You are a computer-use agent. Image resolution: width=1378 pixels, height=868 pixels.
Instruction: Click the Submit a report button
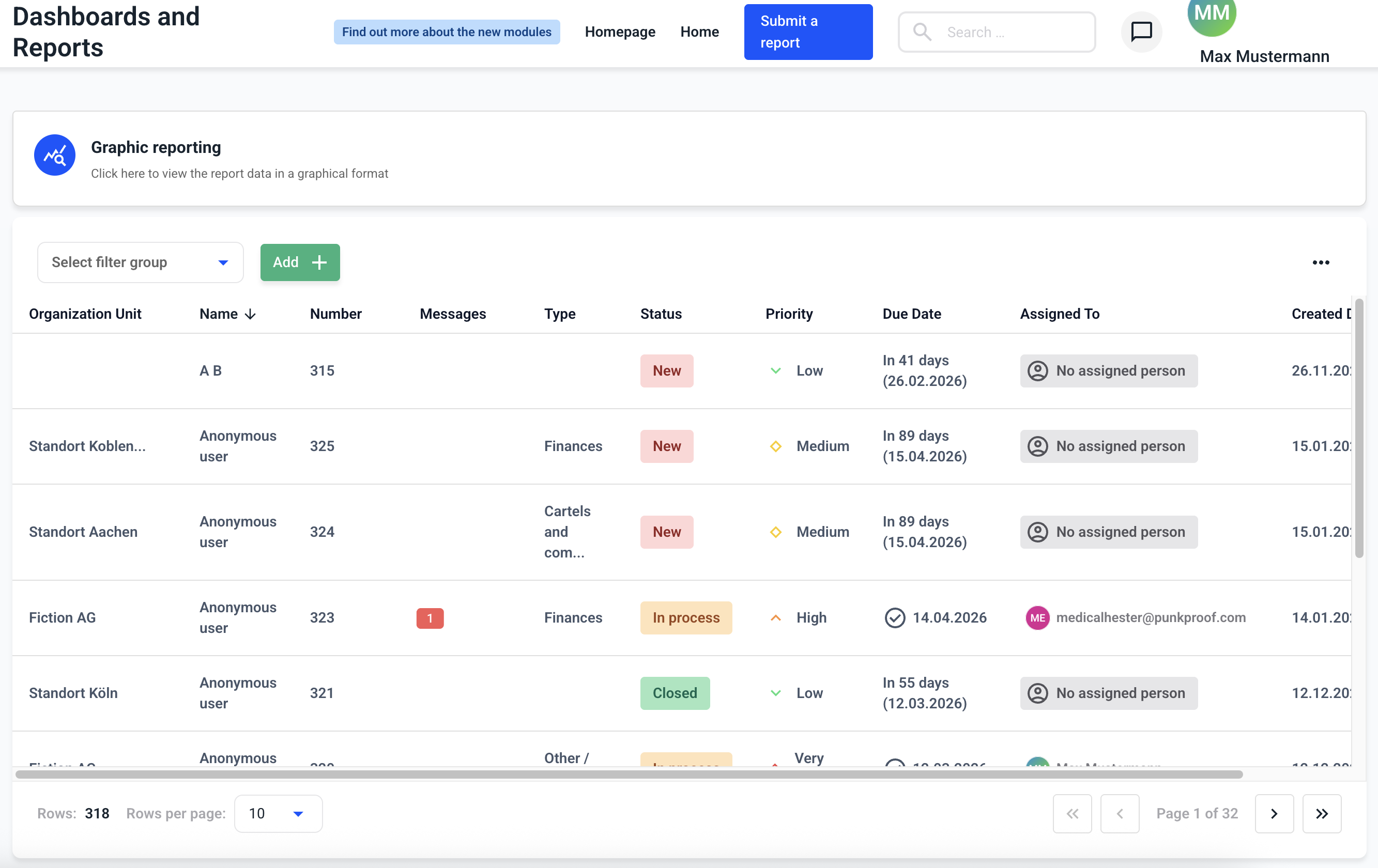[807, 32]
